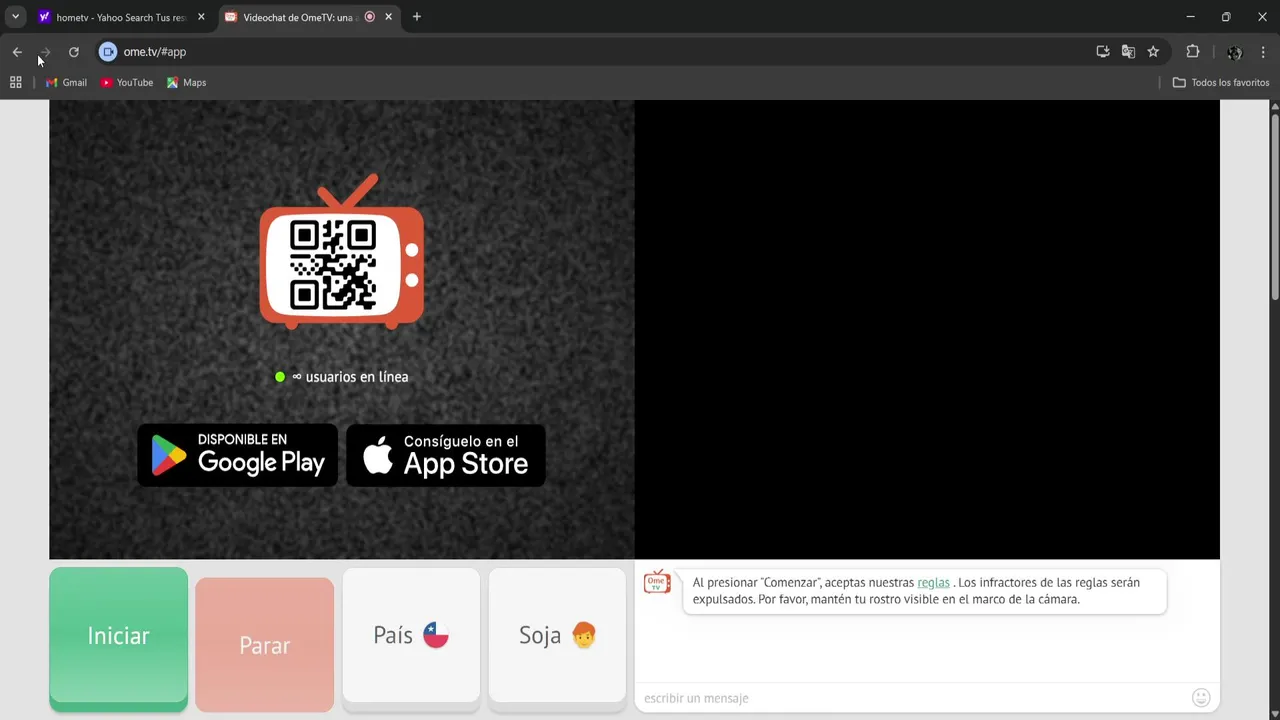Open the extensions puzzle icon

point(1193,52)
